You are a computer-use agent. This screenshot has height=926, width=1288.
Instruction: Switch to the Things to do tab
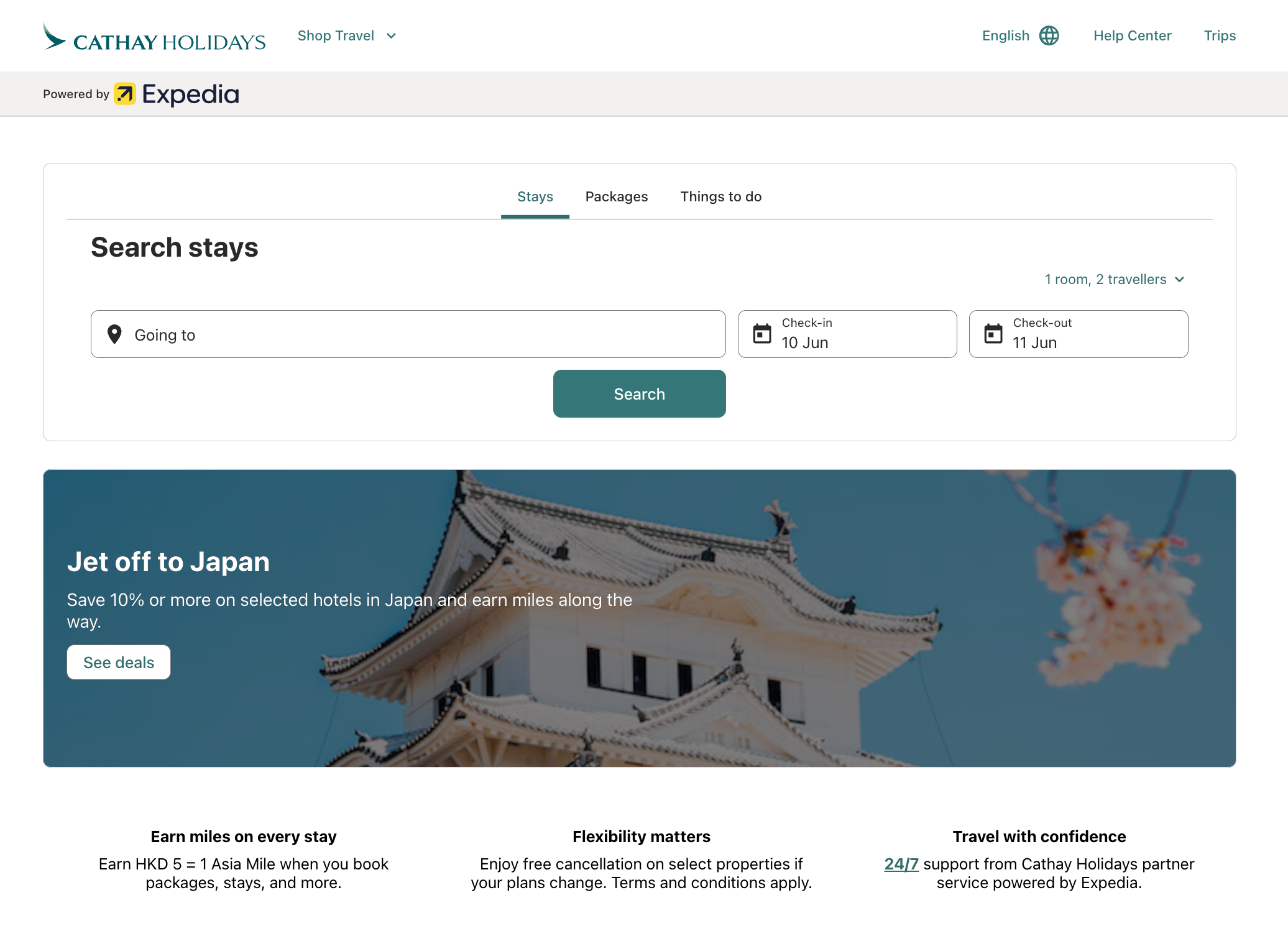point(720,197)
